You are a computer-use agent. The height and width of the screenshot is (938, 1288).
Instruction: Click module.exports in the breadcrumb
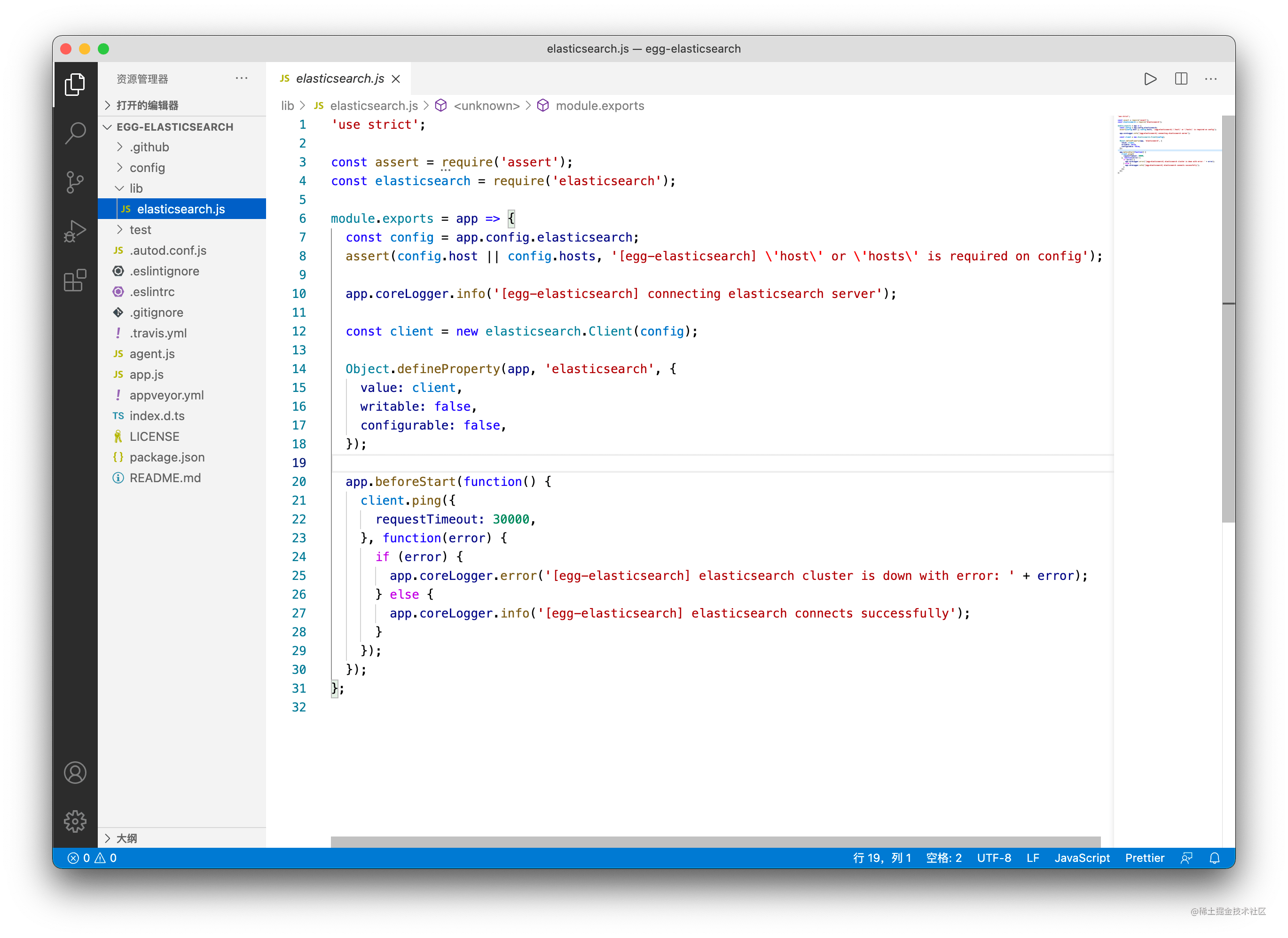(x=599, y=106)
